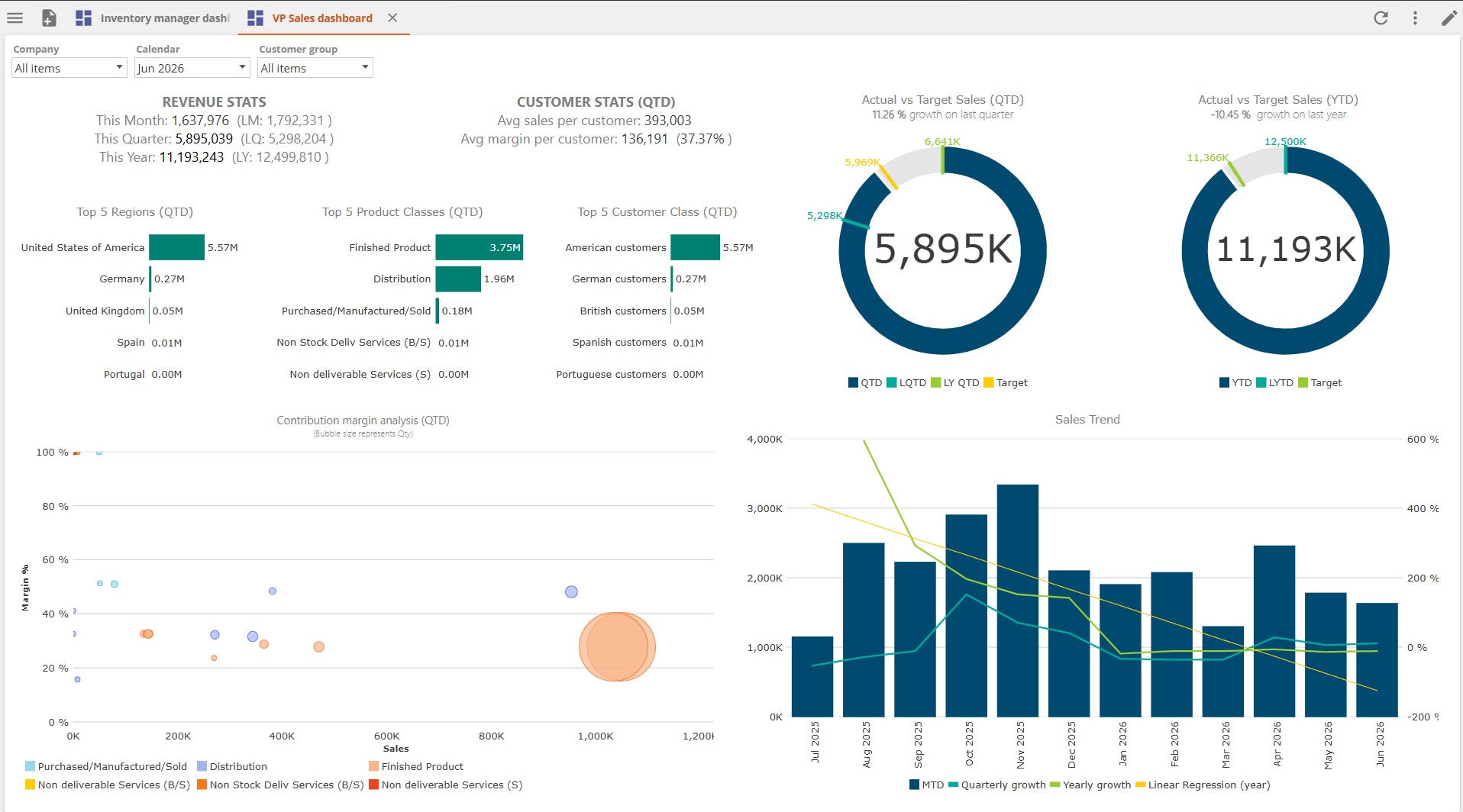Toggle Finished Product legend entry
Screen dimensions: 1463x812
tap(416, 766)
